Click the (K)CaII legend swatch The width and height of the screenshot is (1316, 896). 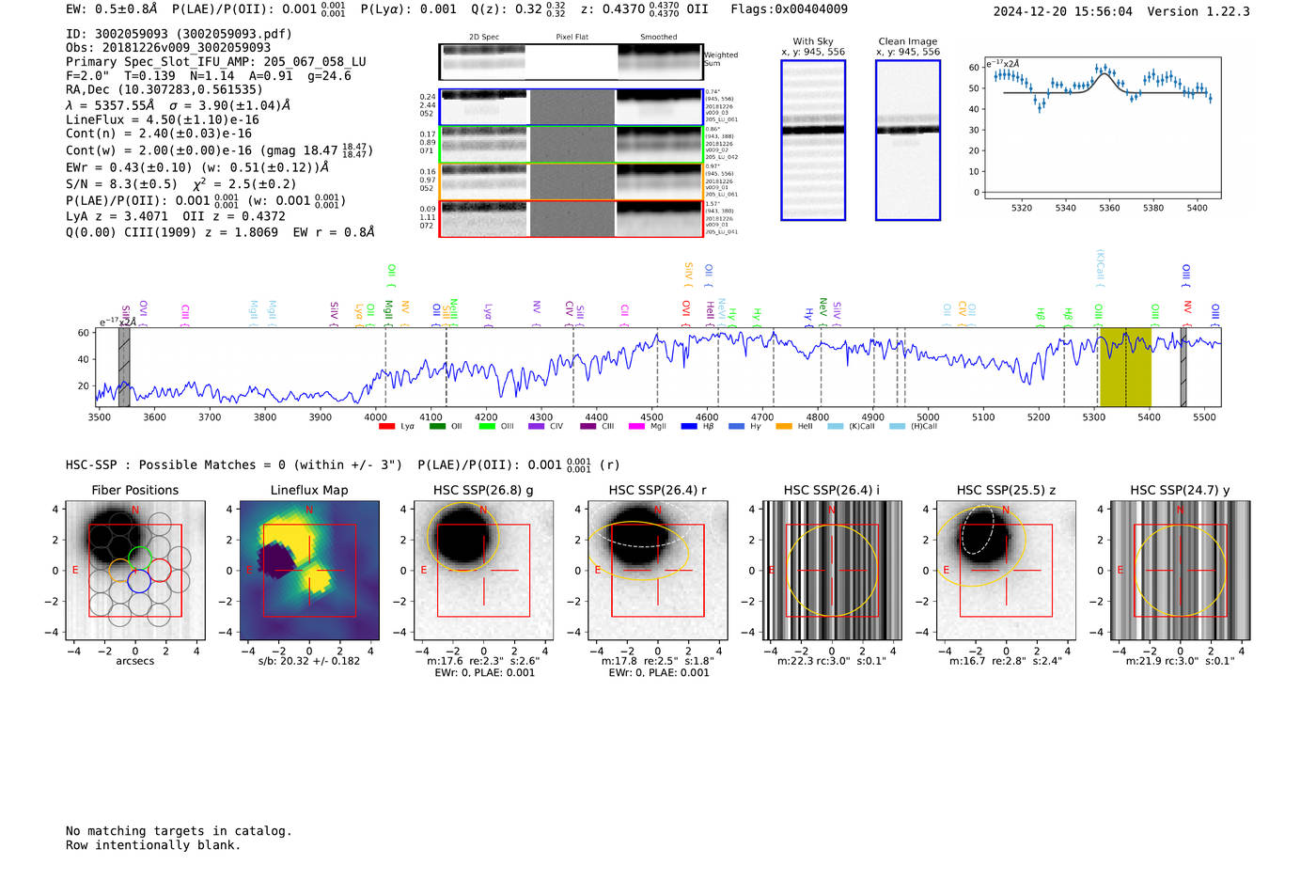835,427
